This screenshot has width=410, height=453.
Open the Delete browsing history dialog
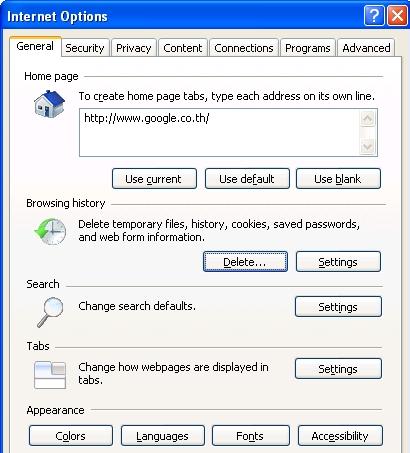tap(245, 262)
